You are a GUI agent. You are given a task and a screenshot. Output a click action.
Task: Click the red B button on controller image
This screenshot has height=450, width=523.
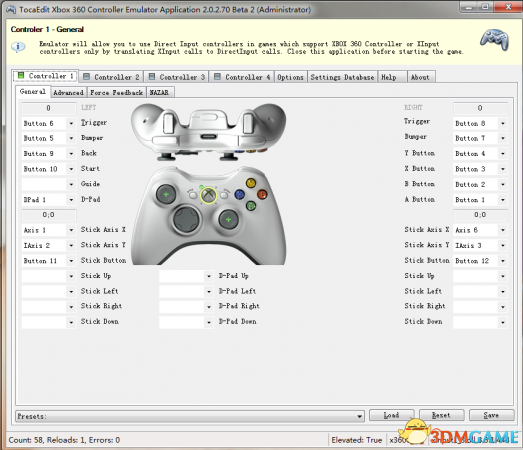[x=262, y=194]
